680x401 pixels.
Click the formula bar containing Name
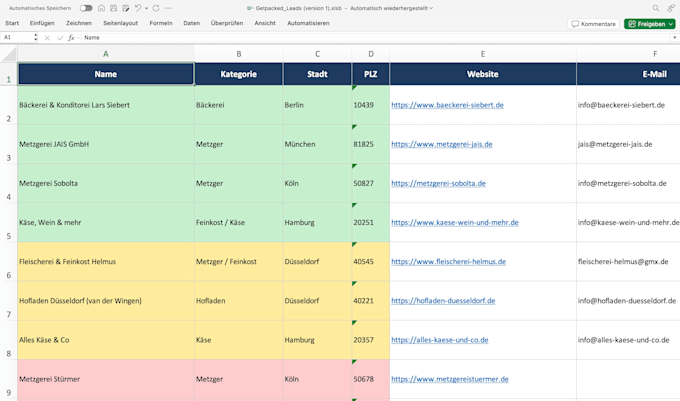[376, 38]
